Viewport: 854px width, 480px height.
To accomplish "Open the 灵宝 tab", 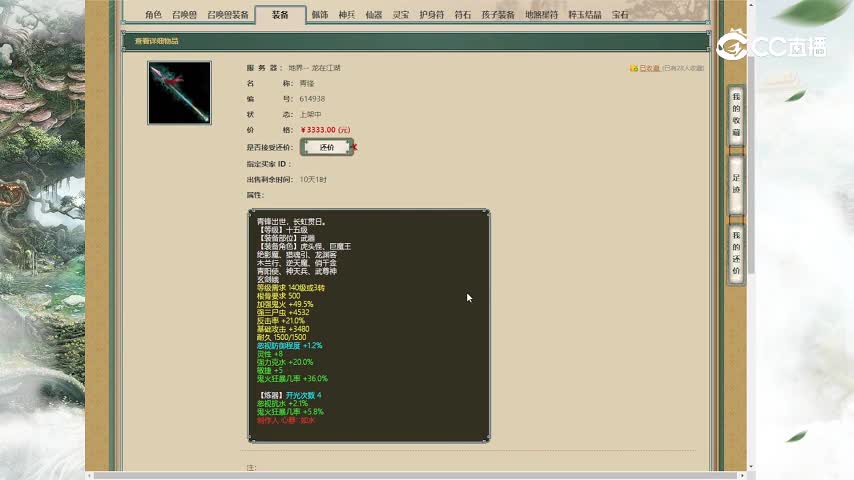I will coord(400,15).
